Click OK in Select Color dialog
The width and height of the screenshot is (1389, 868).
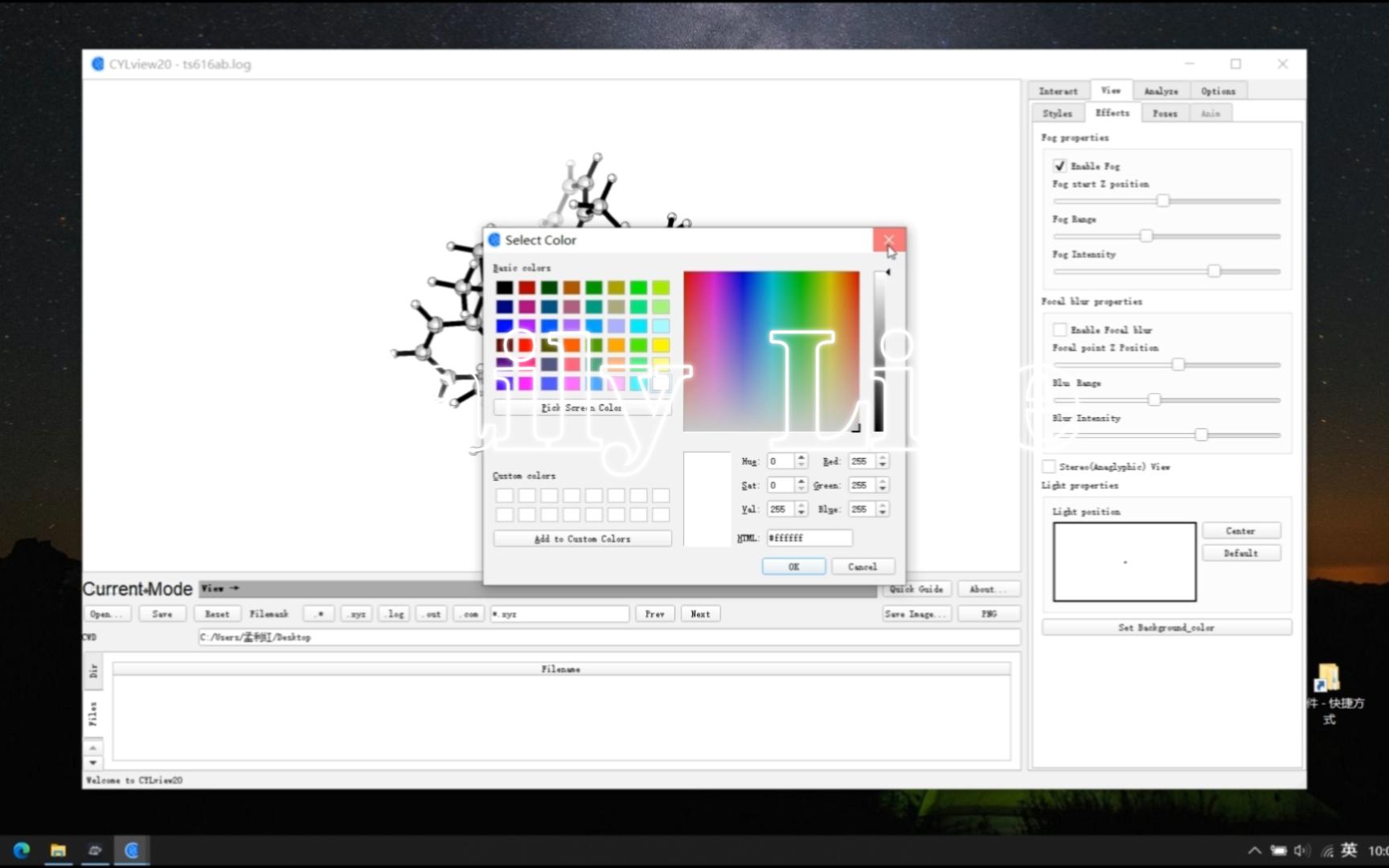click(794, 567)
